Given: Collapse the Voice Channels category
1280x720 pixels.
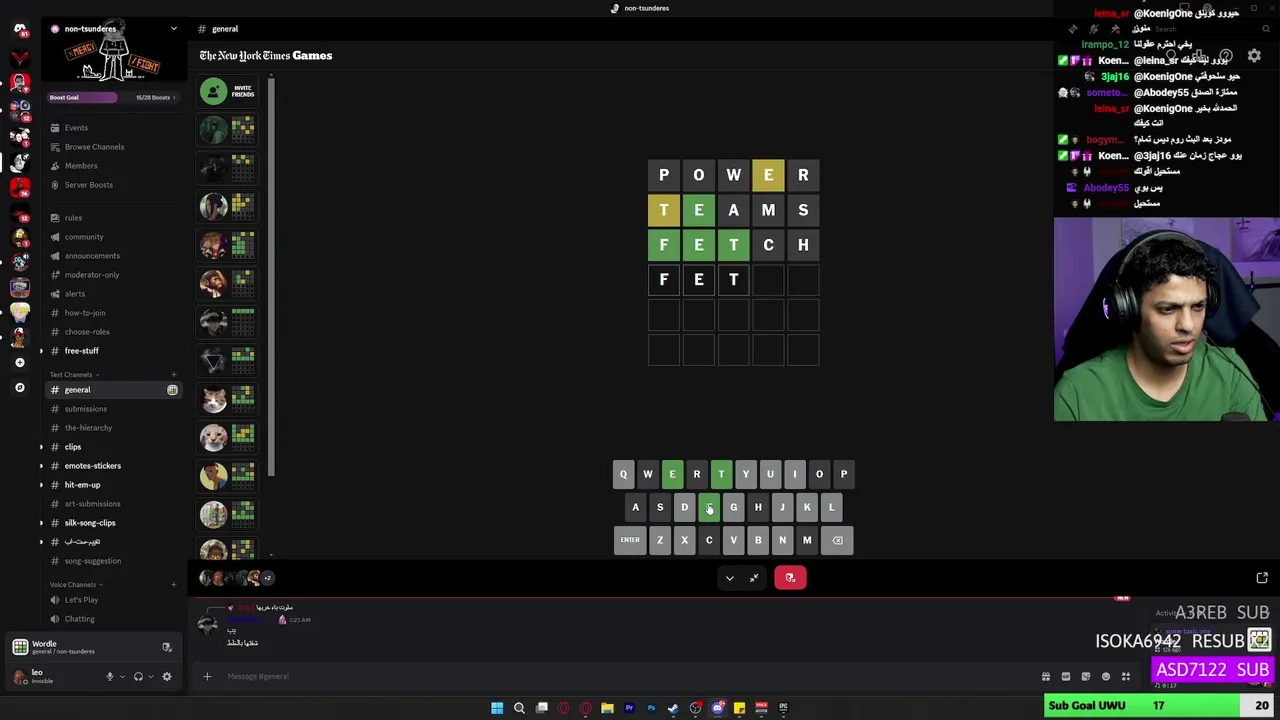Looking at the screenshot, I should [74, 585].
